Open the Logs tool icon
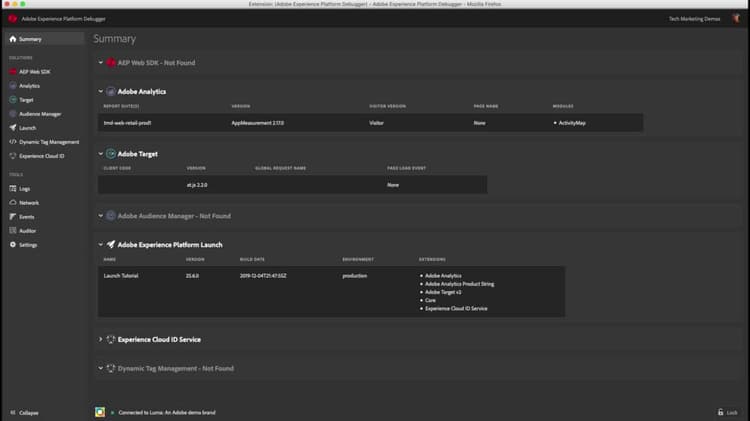The width and height of the screenshot is (750, 421). click(x=13, y=188)
